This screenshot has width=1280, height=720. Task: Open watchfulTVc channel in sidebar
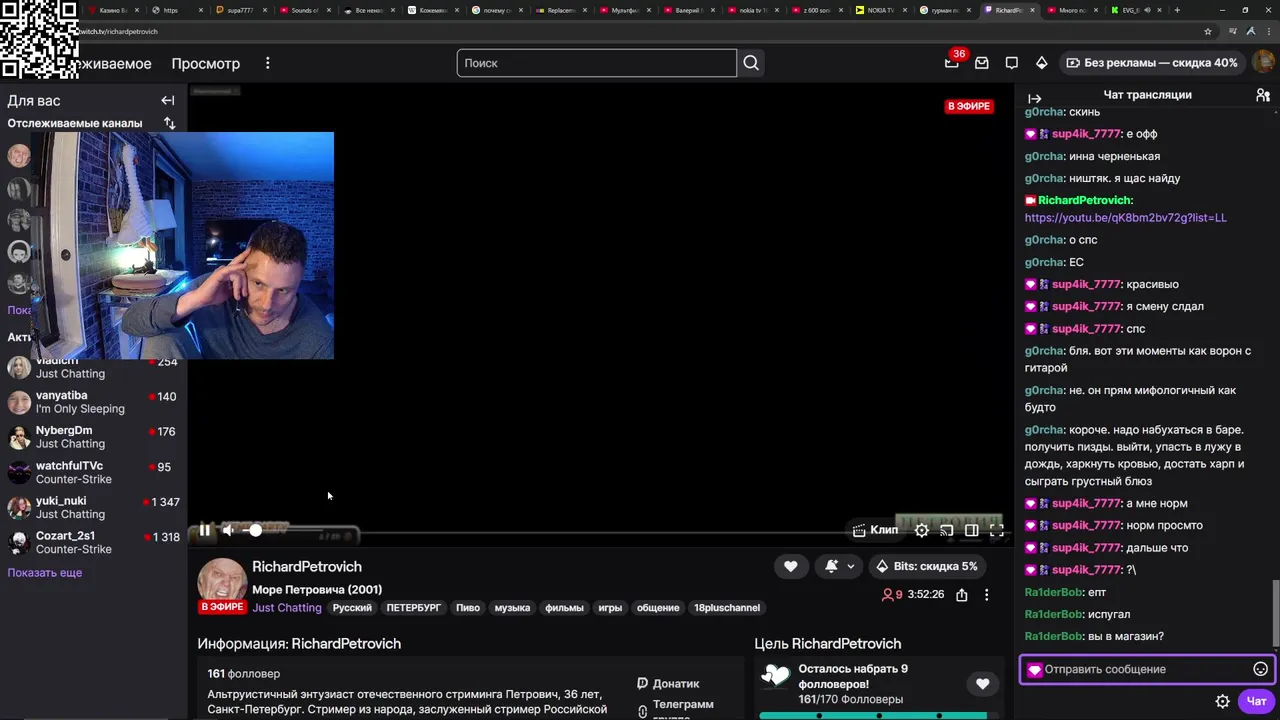(93, 472)
